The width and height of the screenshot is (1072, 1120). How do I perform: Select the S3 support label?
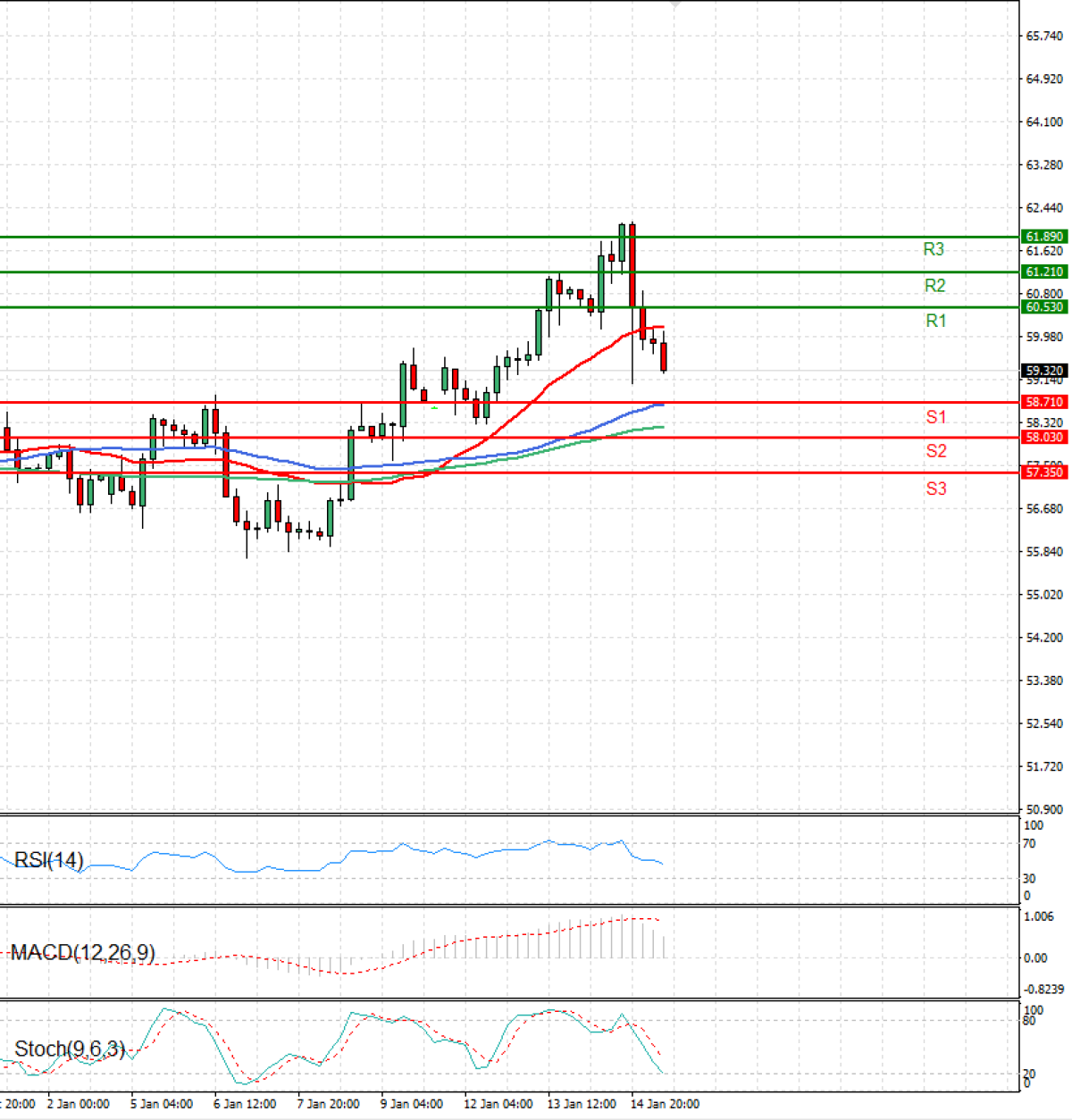coord(935,489)
